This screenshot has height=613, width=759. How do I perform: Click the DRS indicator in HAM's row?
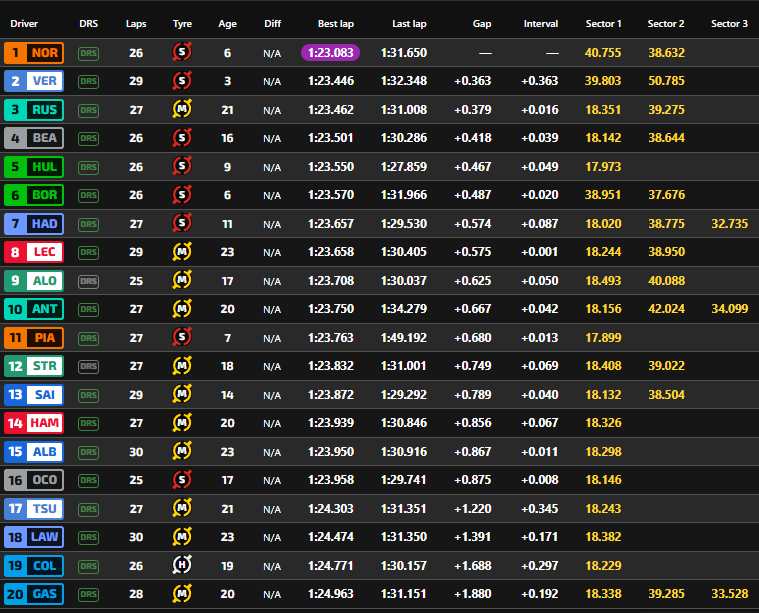click(88, 424)
